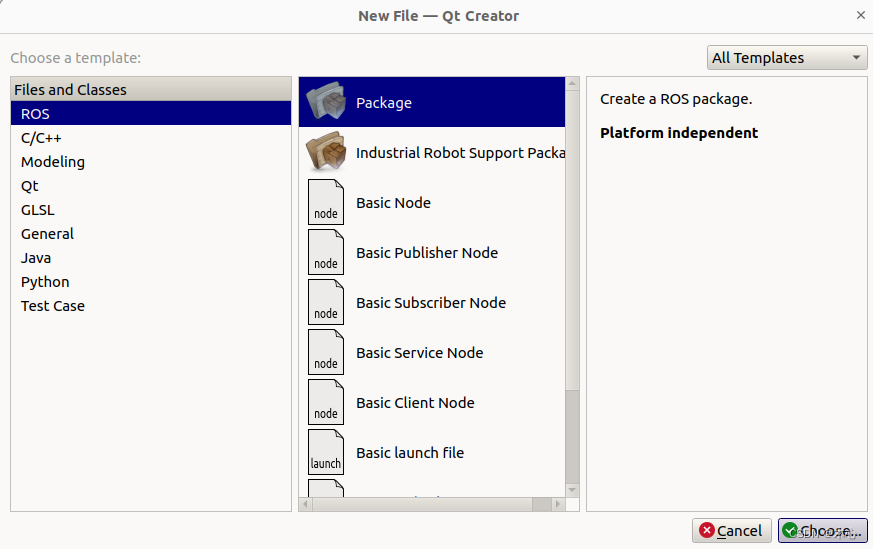The image size is (873, 549).
Task: Click template list scroll down arrow
Action: pos(572,490)
